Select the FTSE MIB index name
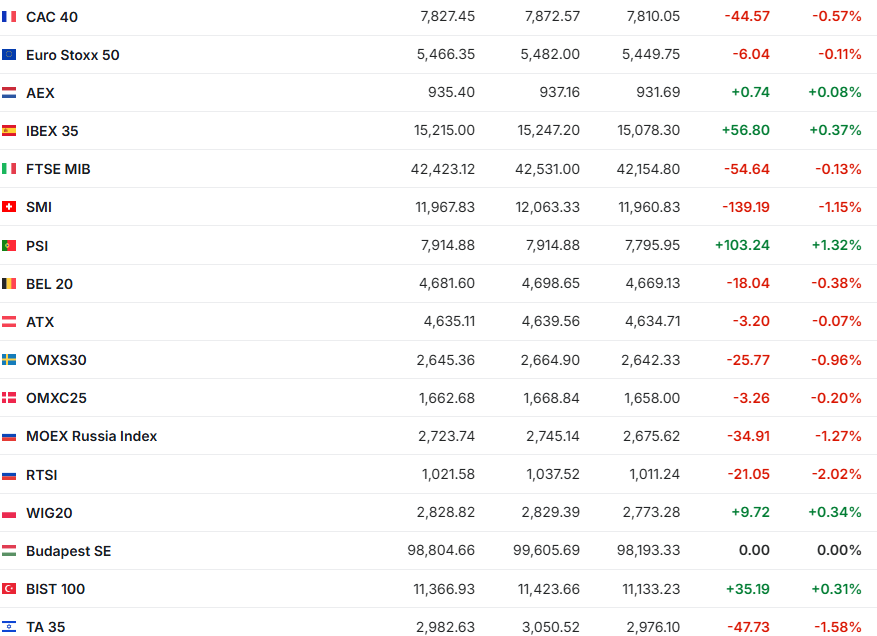The image size is (877, 636). (58, 169)
